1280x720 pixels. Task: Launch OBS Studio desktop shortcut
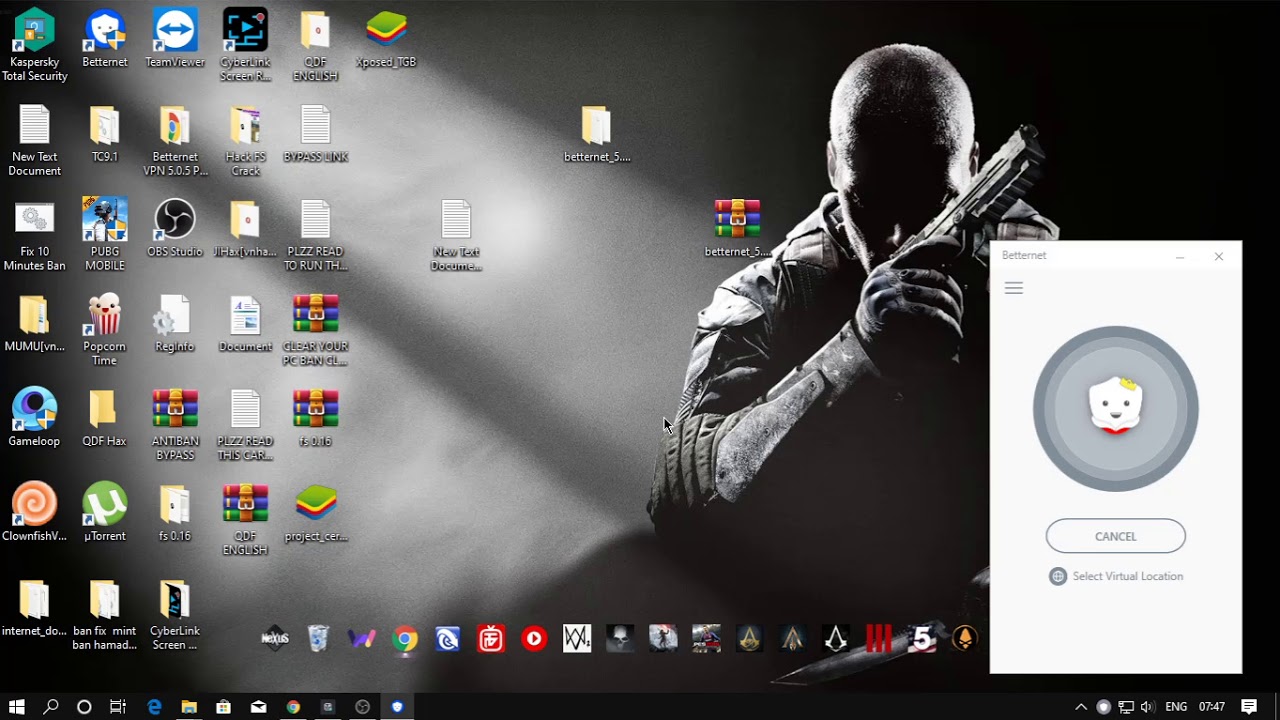[175, 229]
